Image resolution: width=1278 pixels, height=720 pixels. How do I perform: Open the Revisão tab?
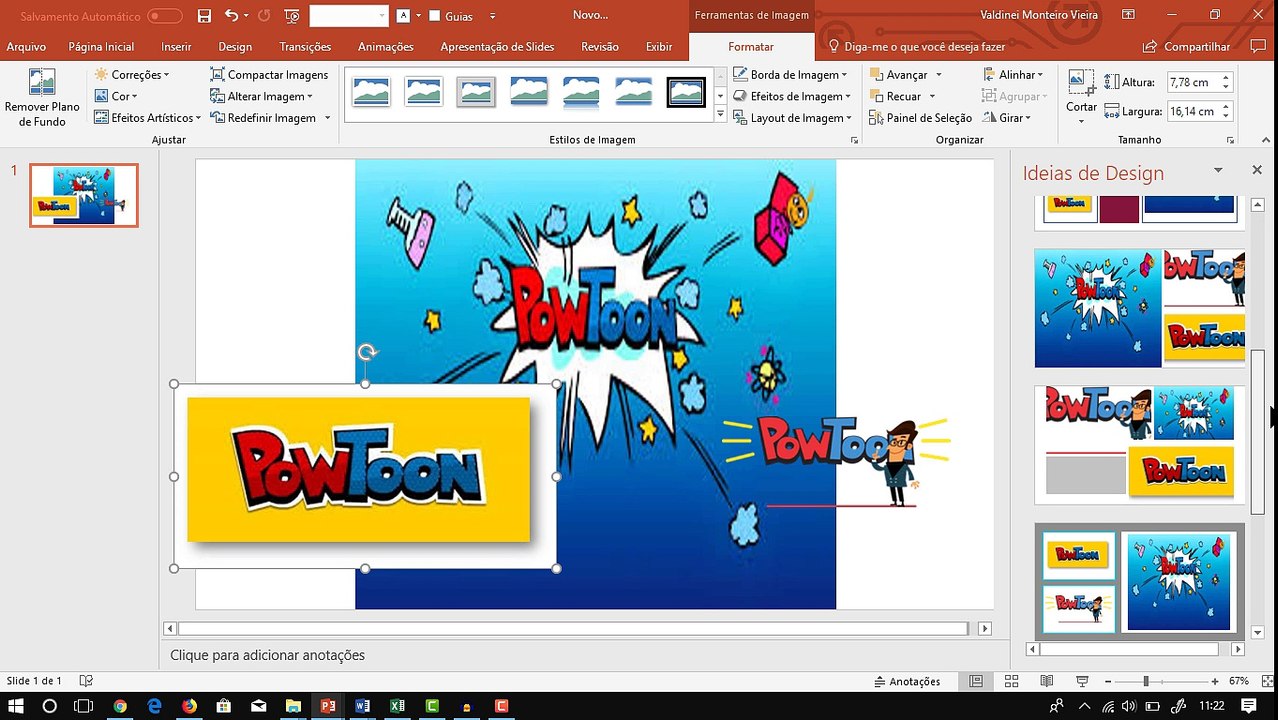600,47
